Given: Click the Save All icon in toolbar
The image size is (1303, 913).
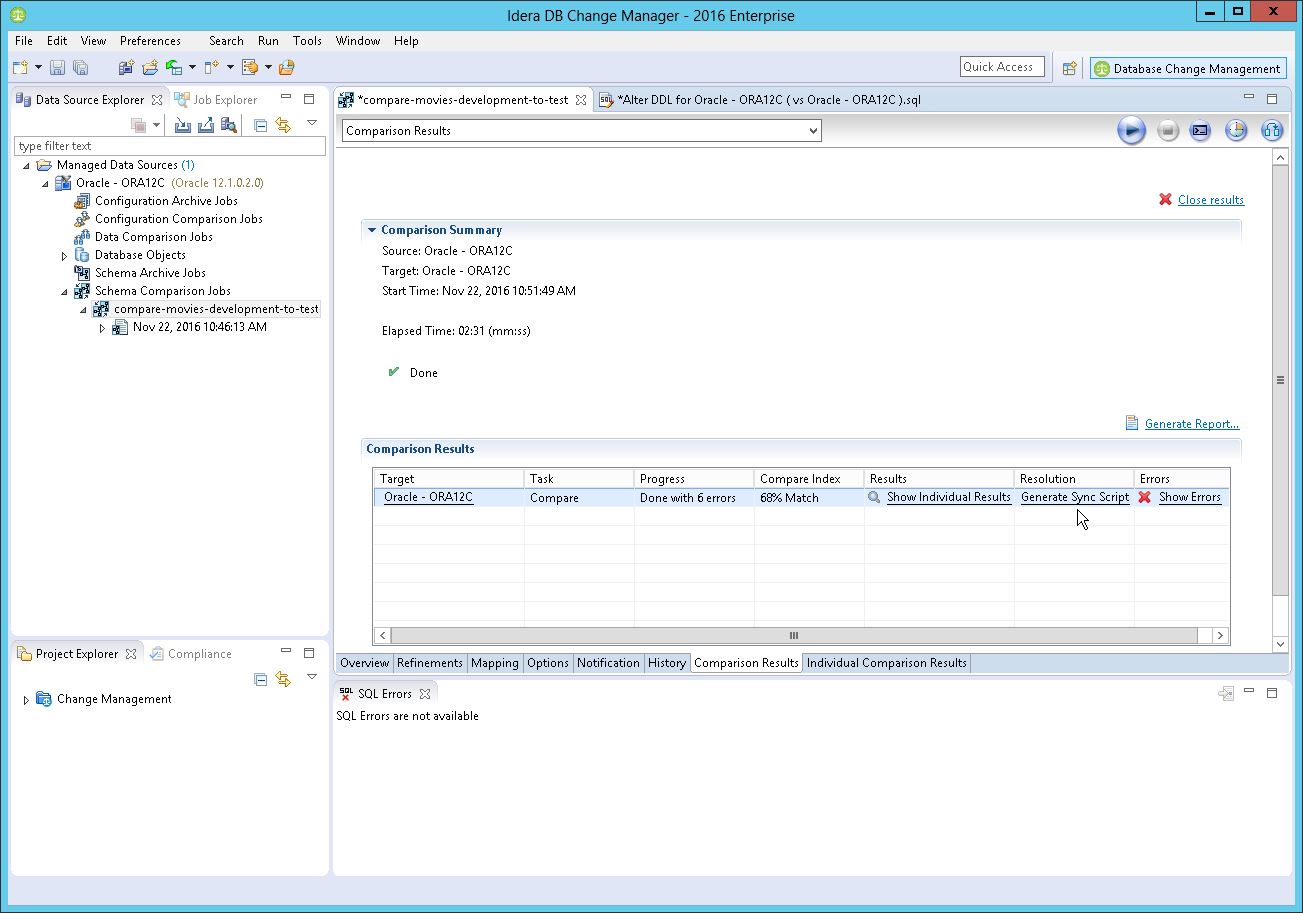Looking at the screenshot, I should (80, 68).
